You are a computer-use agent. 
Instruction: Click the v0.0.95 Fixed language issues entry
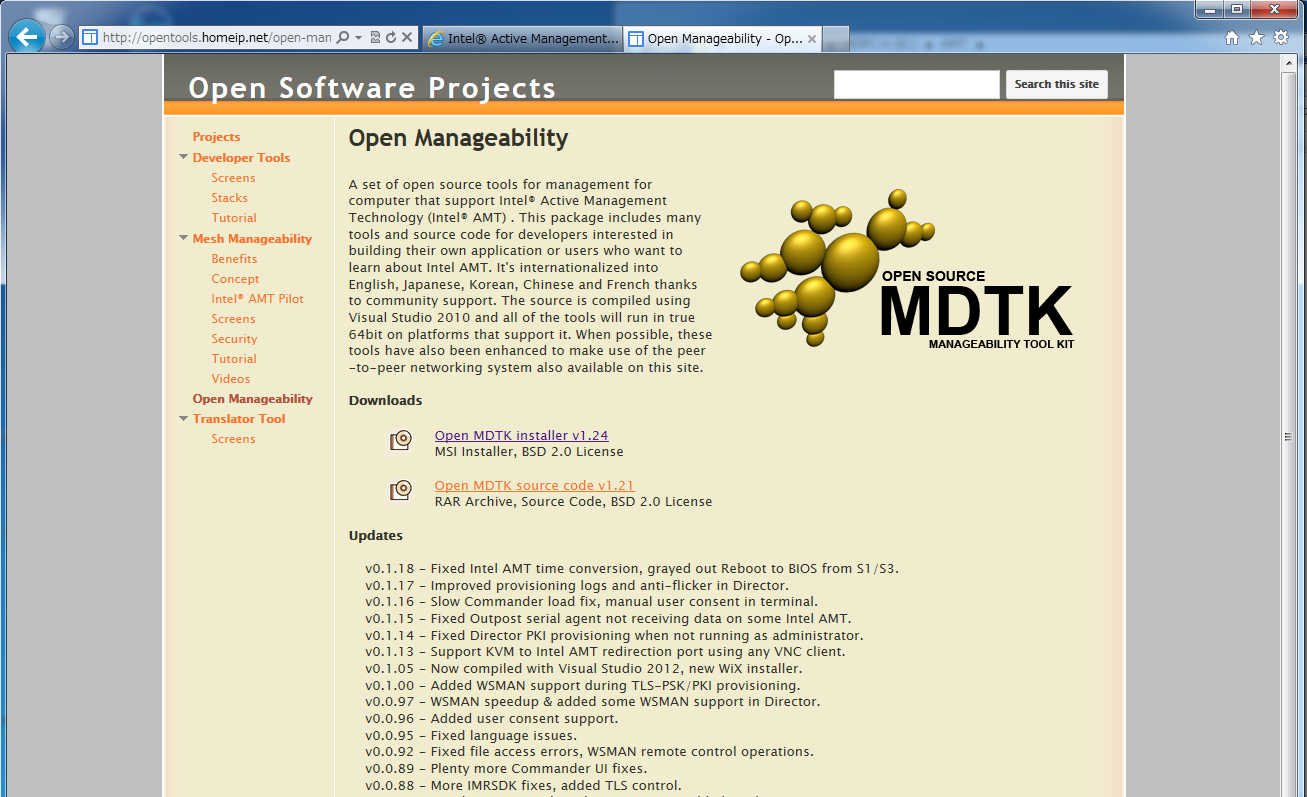(469, 735)
